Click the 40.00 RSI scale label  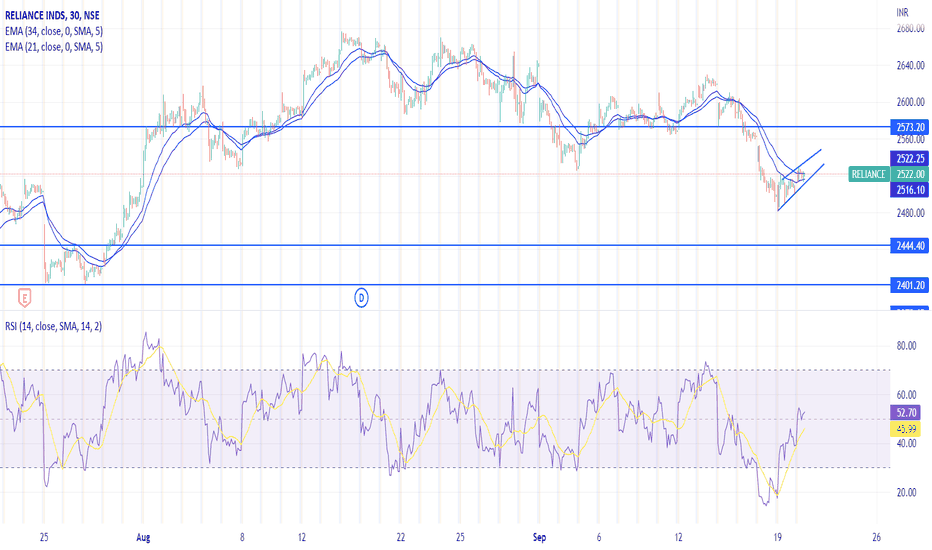[906, 444]
